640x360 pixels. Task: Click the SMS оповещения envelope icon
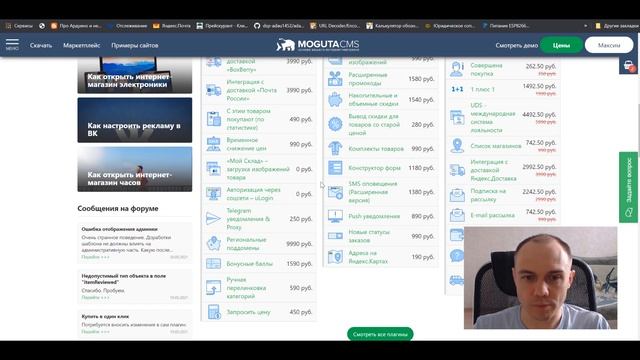click(x=335, y=192)
